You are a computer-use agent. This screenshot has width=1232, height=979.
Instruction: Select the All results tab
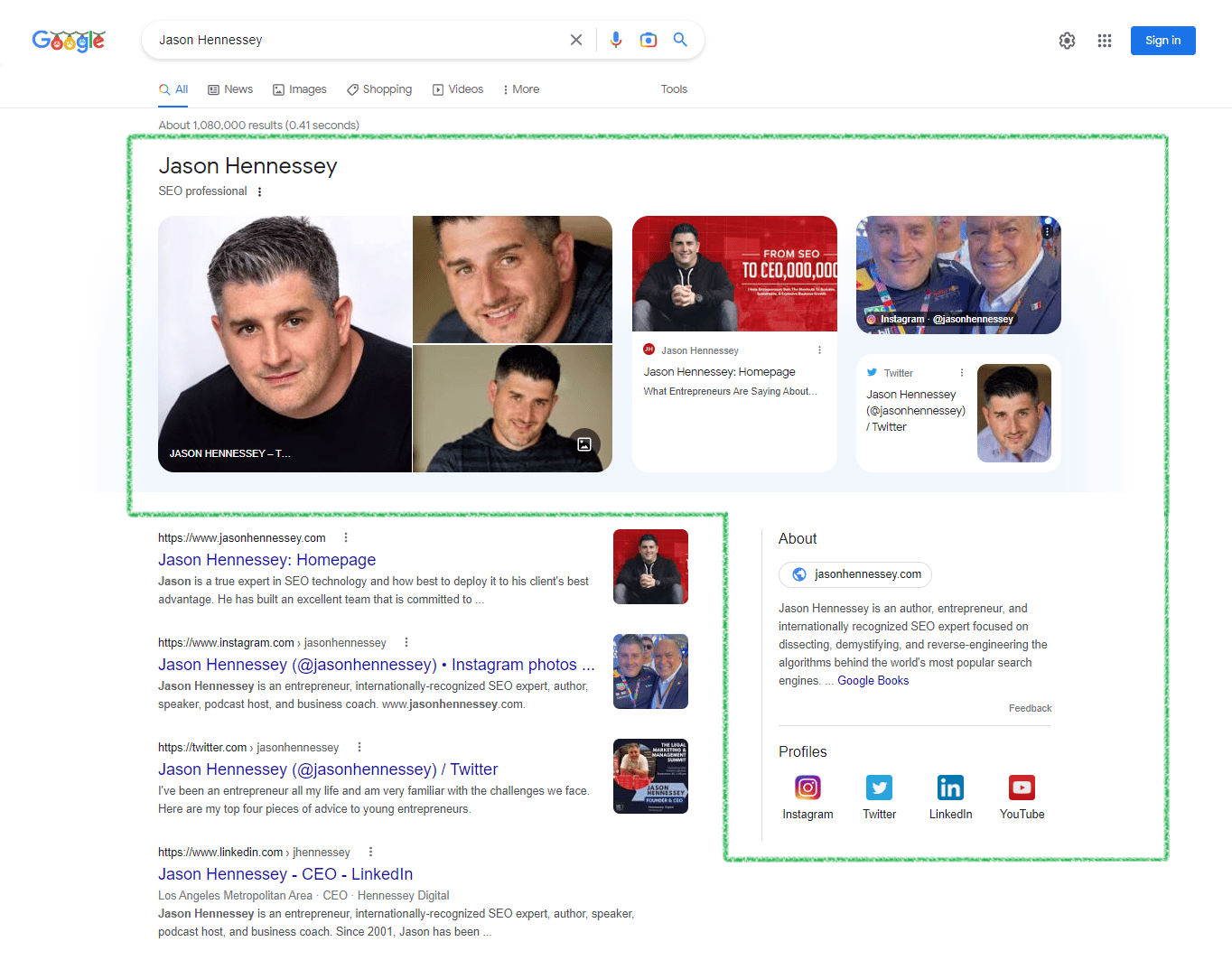click(173, 89)
